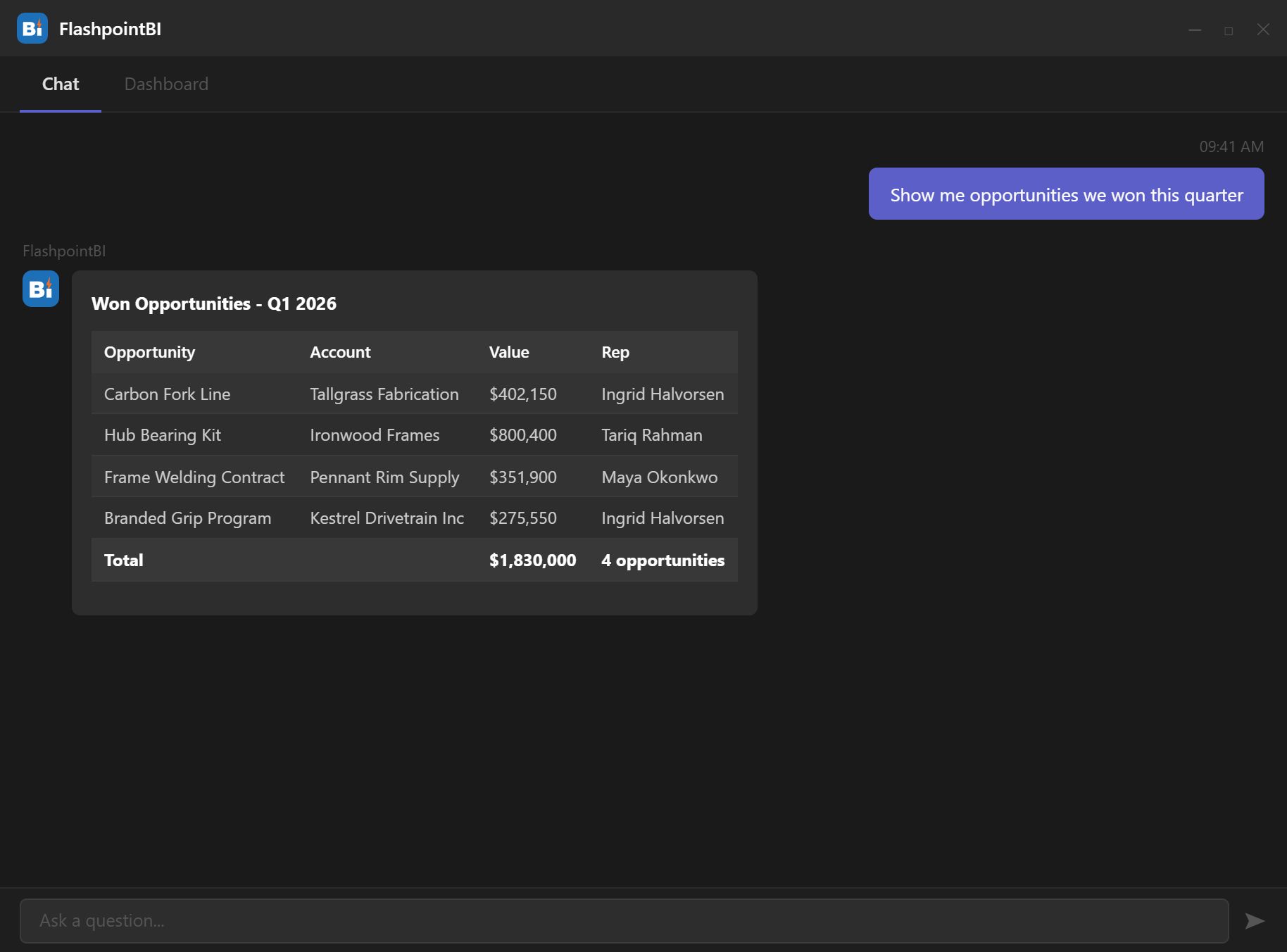
Task: Click the FlashpointBI logo in title bar
Action: click(x=32, y=28)
